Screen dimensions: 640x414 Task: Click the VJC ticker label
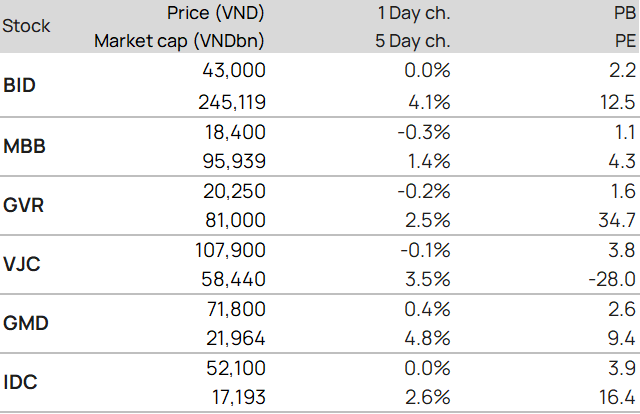pos(21,265)
